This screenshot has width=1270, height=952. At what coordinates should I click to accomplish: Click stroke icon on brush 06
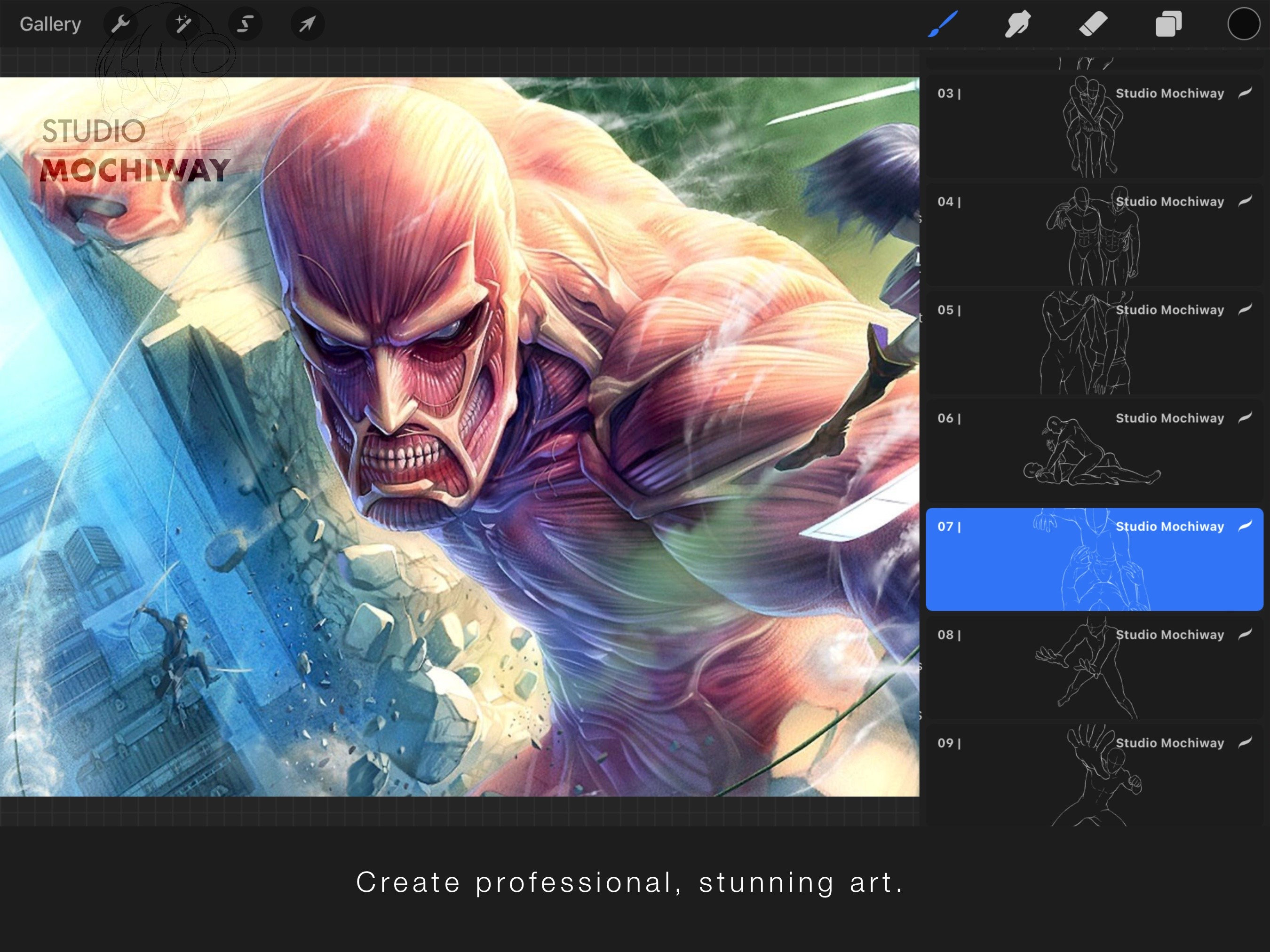(x=1245, y=417)
